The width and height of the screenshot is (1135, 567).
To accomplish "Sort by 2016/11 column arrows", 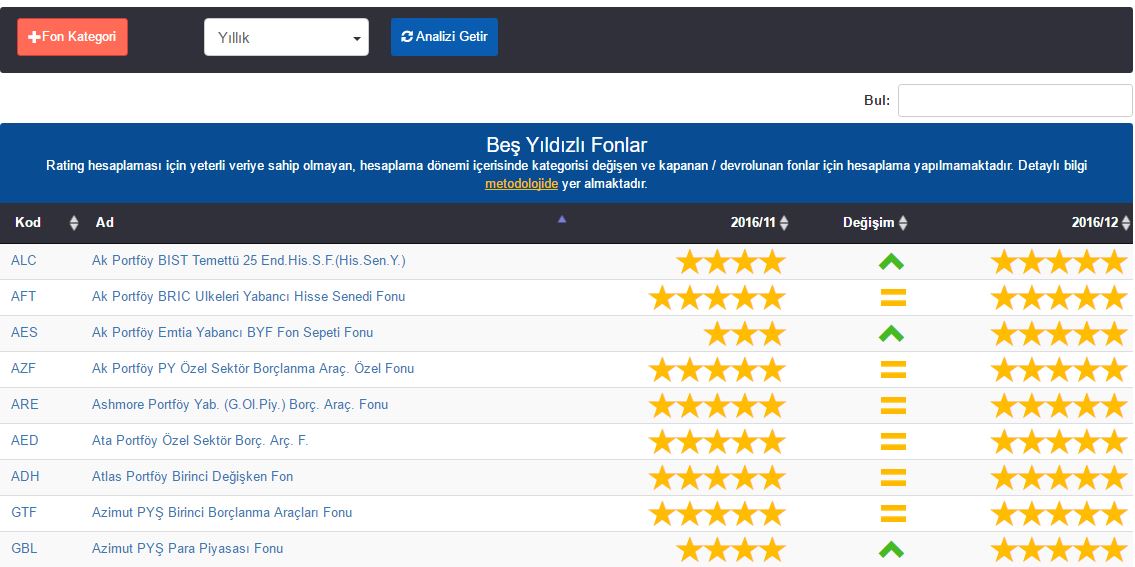I will coord(784,223).
